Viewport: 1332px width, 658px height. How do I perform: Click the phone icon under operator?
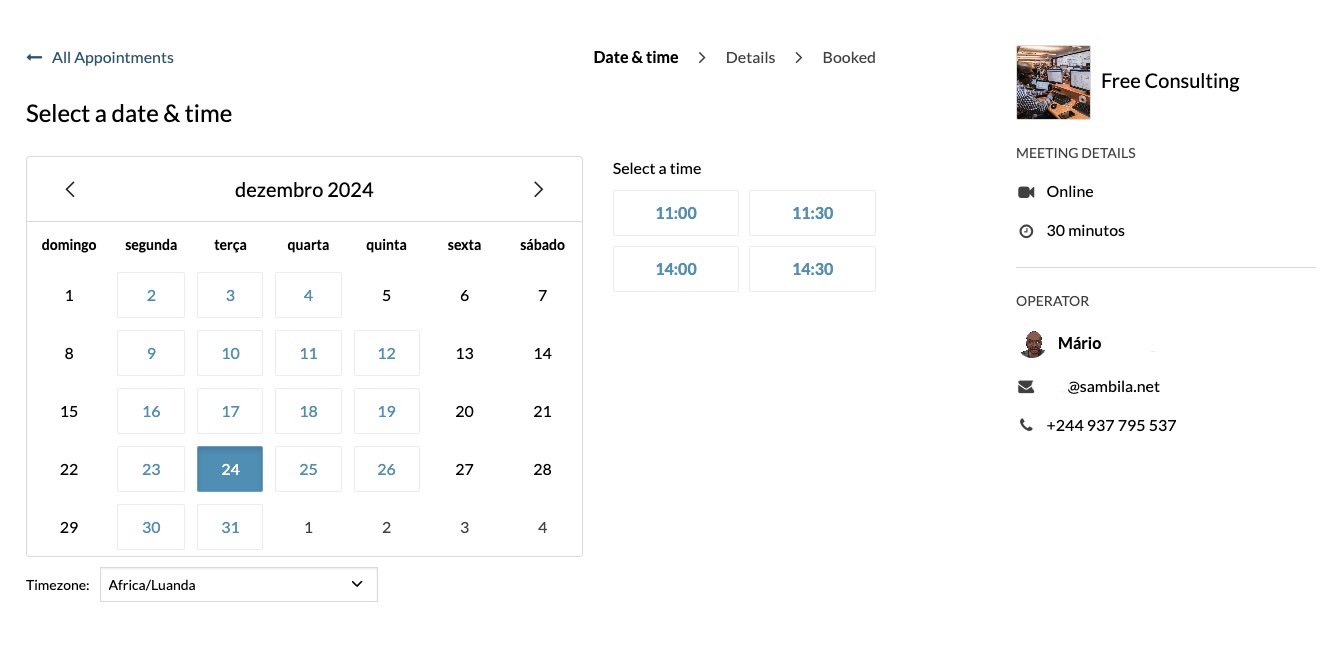coord(1025,425)
